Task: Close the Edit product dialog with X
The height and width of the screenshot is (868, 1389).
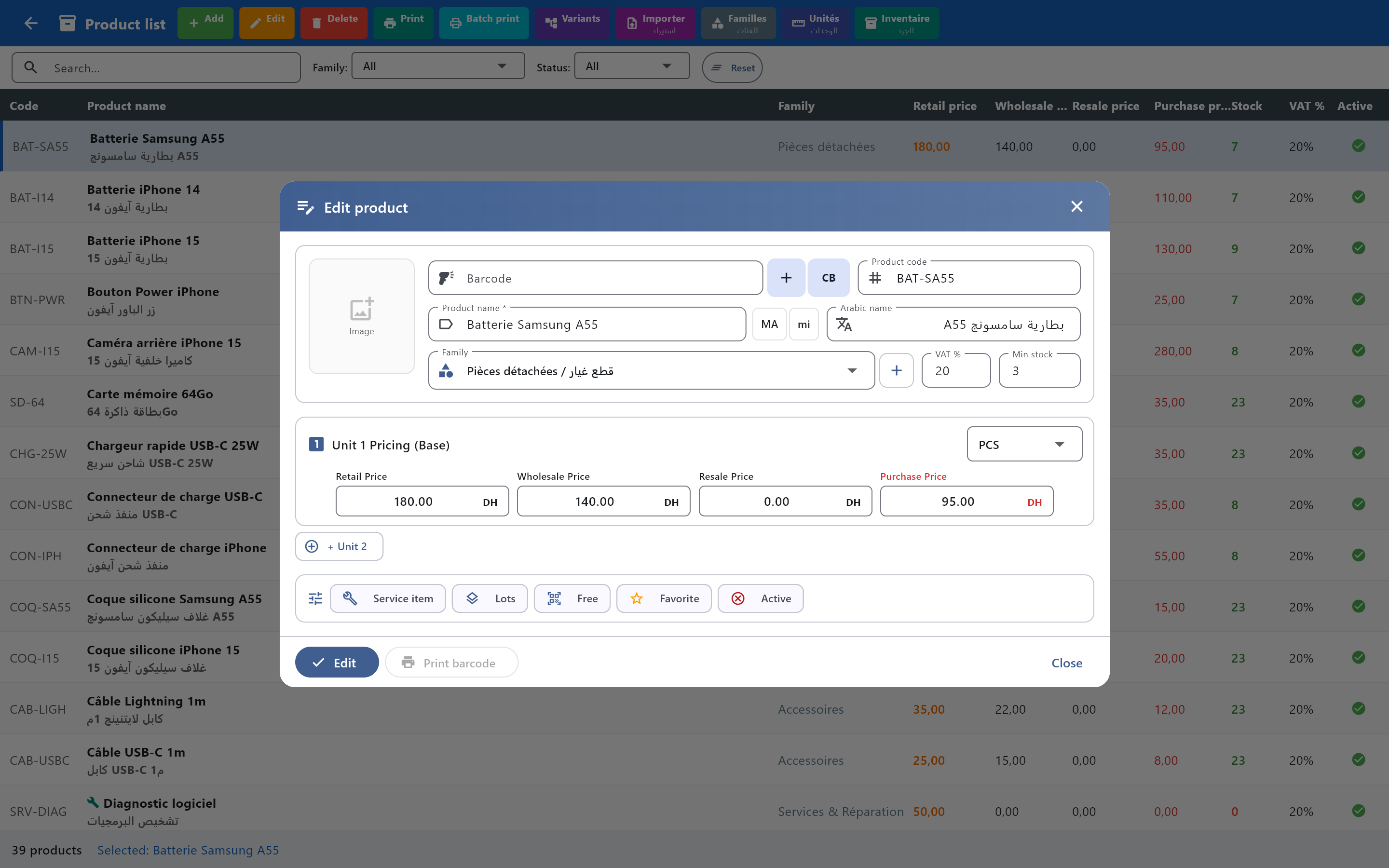Action: [x=1076, y=207]
